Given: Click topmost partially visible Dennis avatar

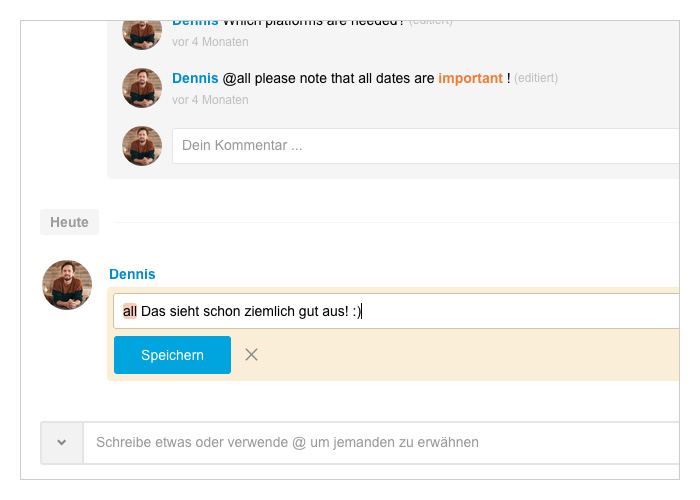Looking at the screenshot, I should point(142,35).
